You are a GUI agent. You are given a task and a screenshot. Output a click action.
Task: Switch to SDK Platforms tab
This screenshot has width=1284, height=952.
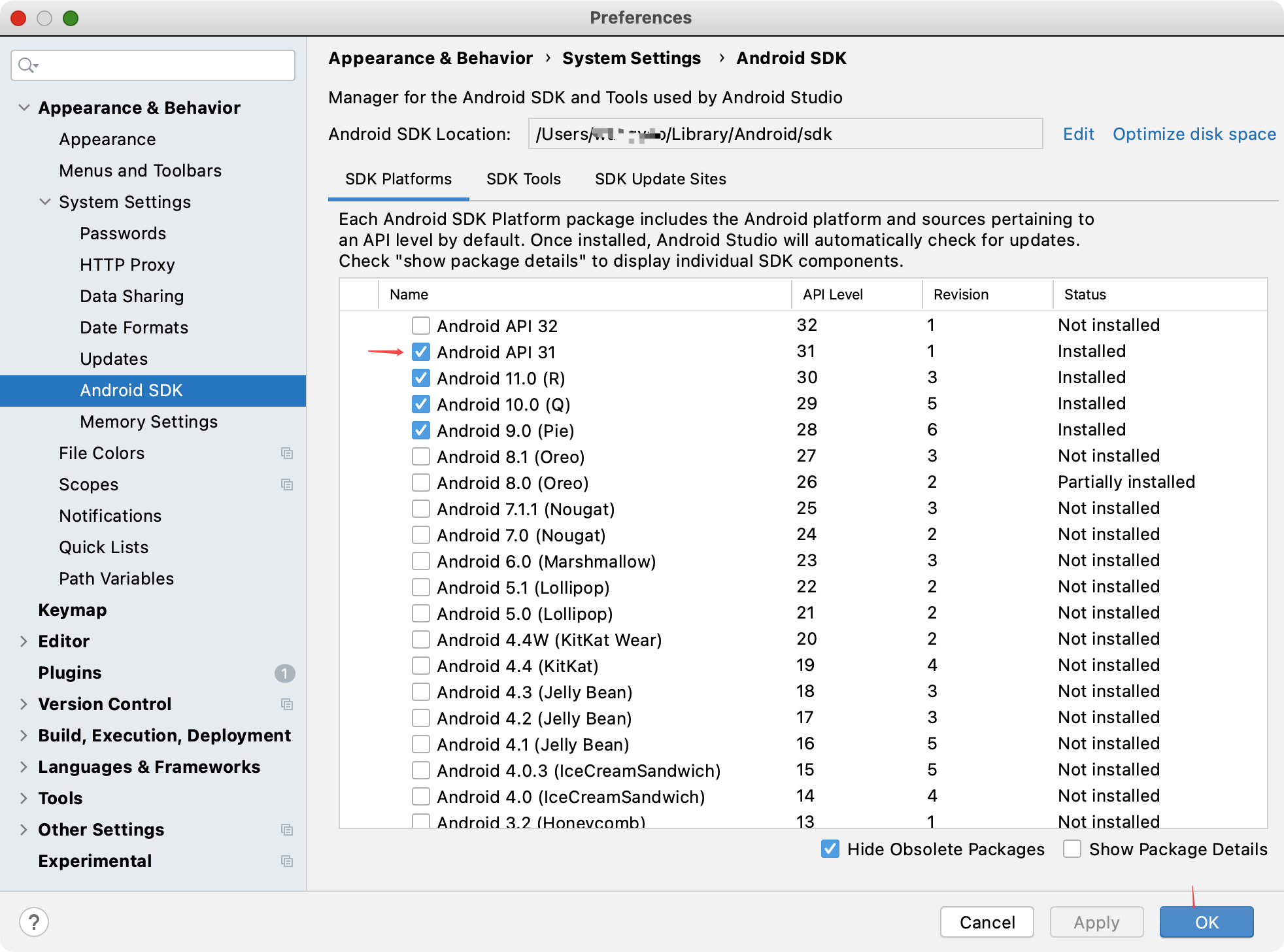(398, 179)
